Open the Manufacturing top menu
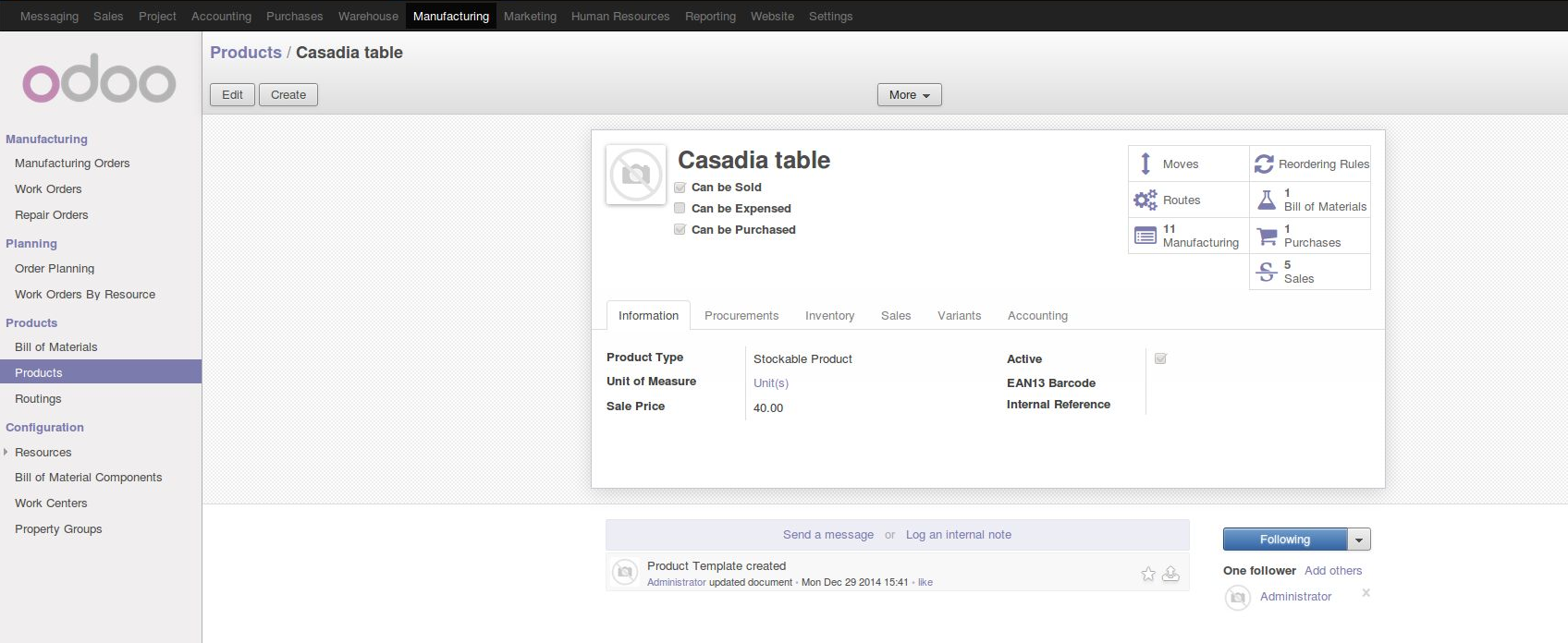Image resolution: width=1568 pixels, height=643 pixels. pyautogui.click(x=451, y=17)
